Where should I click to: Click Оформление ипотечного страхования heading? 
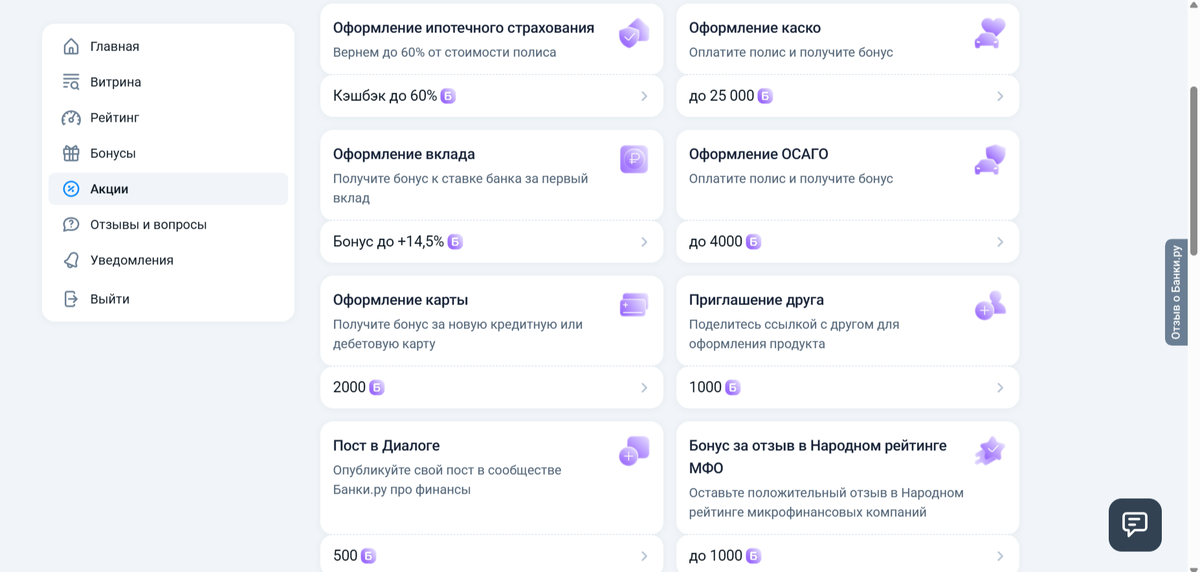pyautogui.click(x=464, y=28)
